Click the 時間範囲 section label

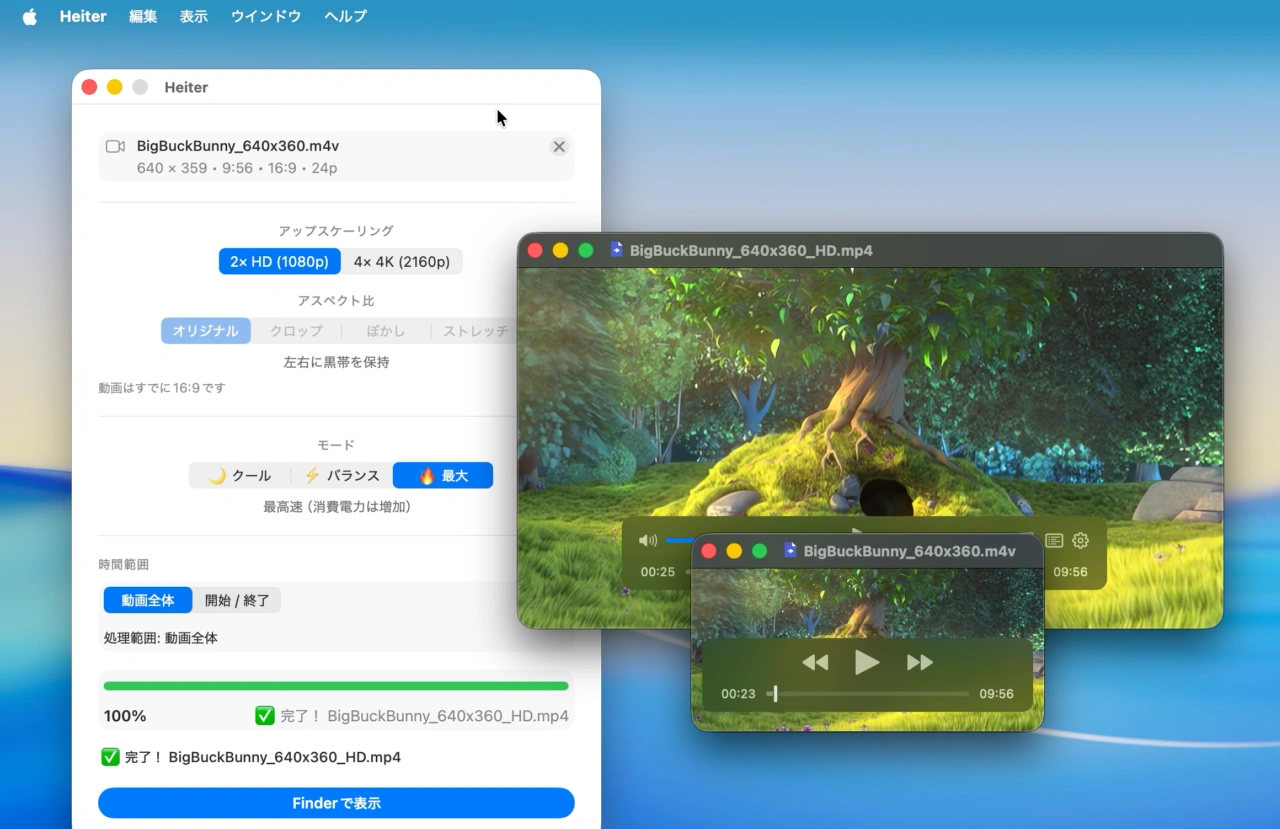124,565
